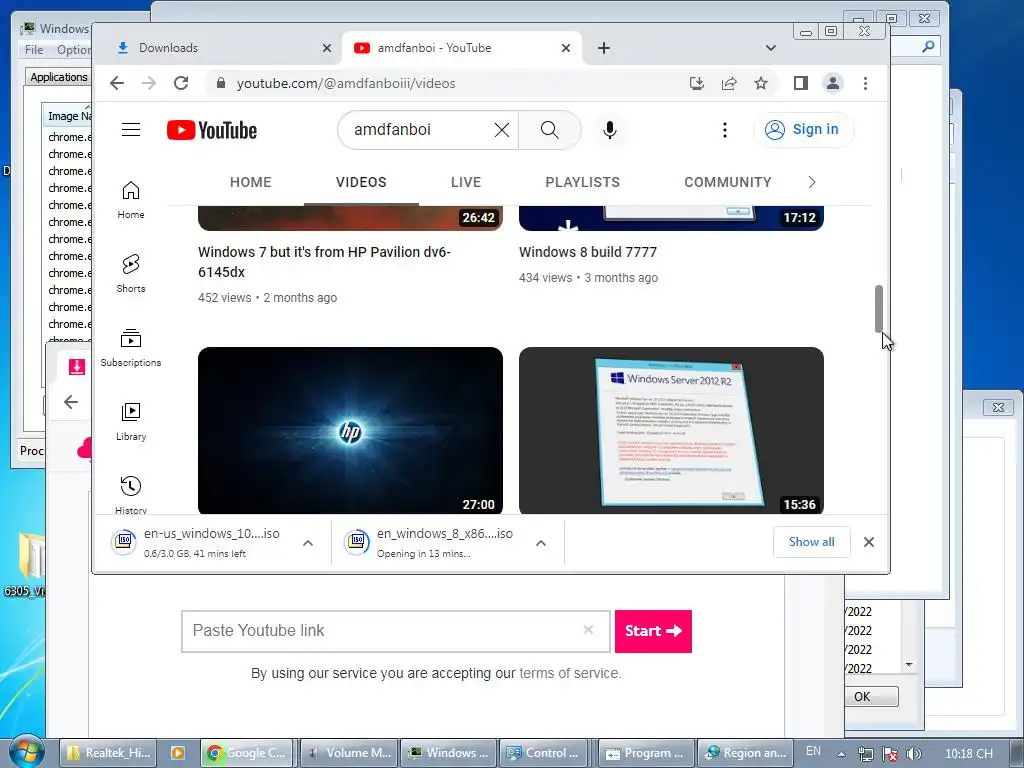Open Realtek folder taskbar button
1024x768 pixels.
[x=108, y=753]
